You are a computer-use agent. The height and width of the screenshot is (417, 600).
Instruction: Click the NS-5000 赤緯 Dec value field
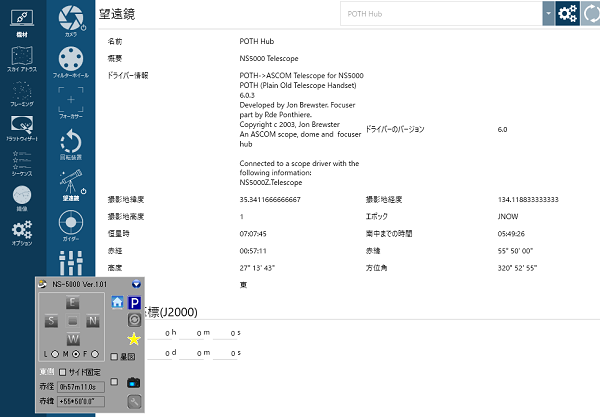[81, 401]
